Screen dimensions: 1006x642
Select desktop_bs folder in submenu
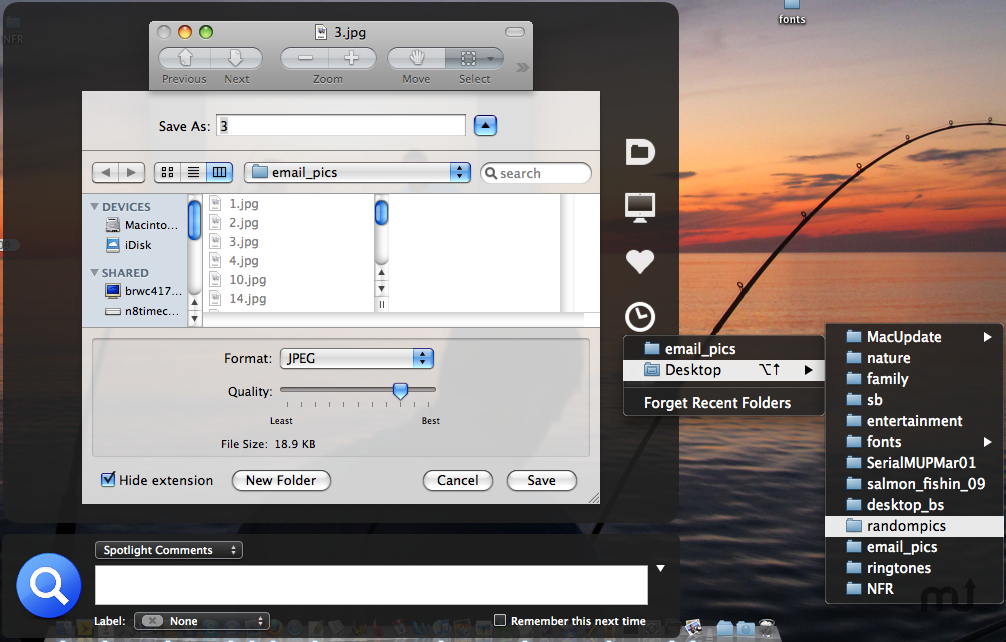(x=914, y=505)
